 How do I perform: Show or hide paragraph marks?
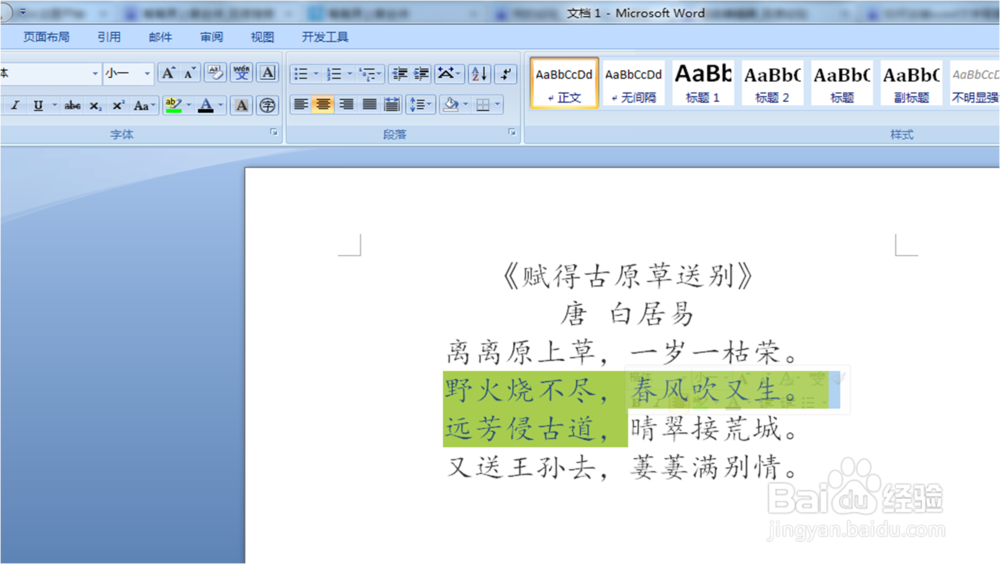506,74
